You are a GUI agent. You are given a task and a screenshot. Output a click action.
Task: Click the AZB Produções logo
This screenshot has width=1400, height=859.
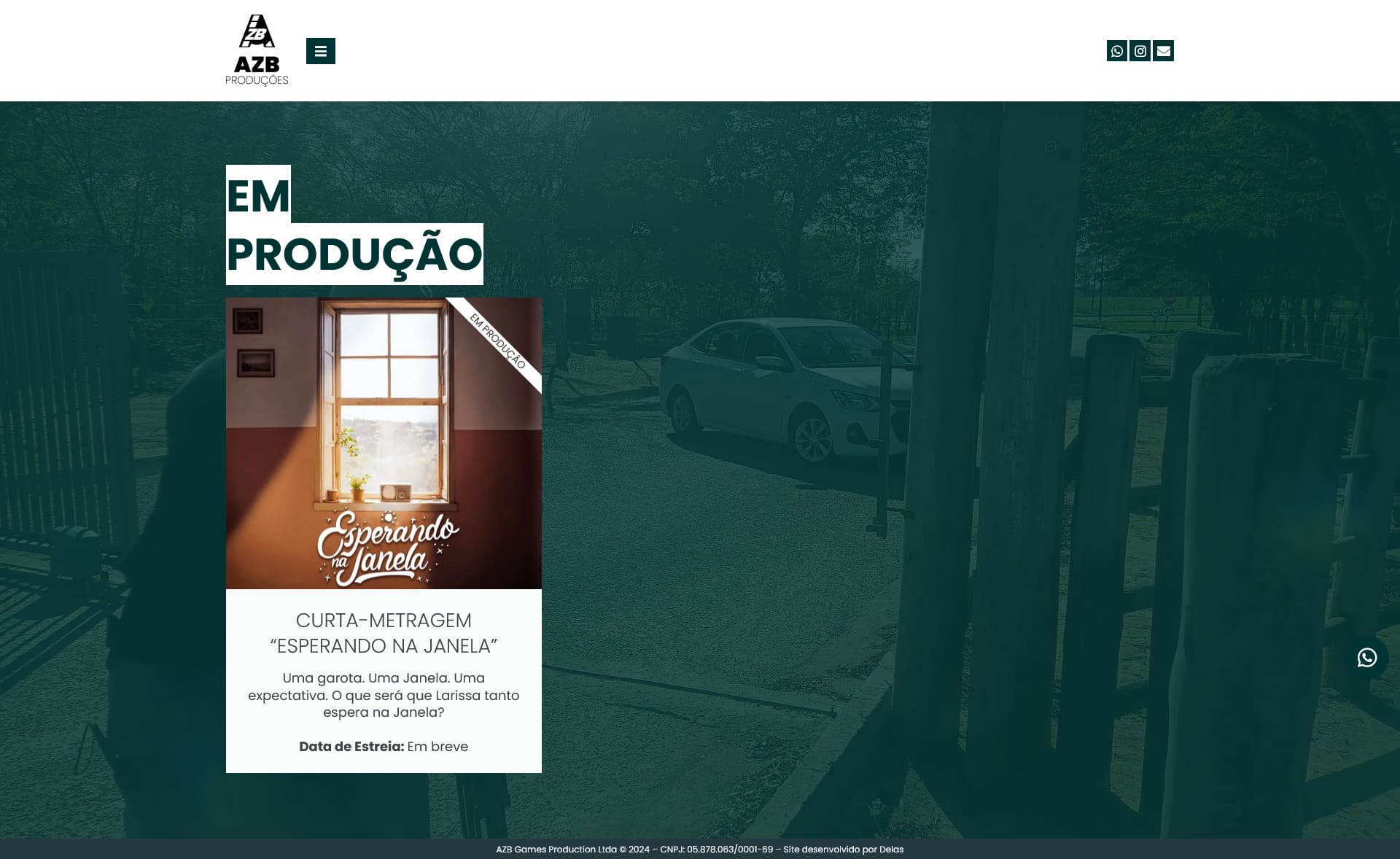tap(257, 50)
